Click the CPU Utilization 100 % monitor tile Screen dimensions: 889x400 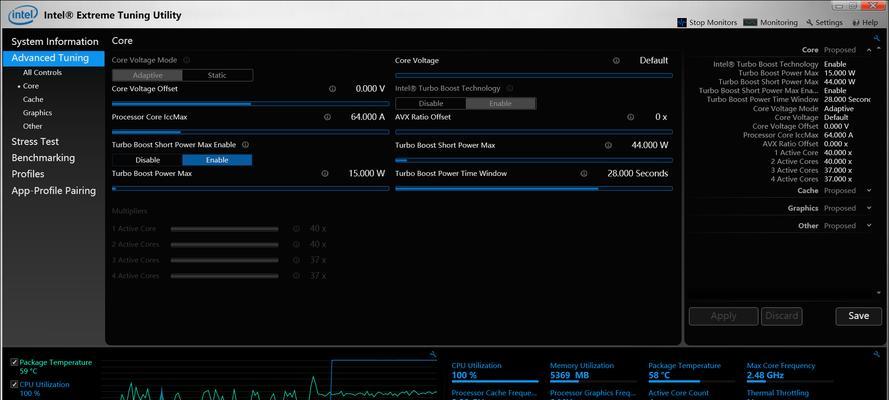click(495, 371)
